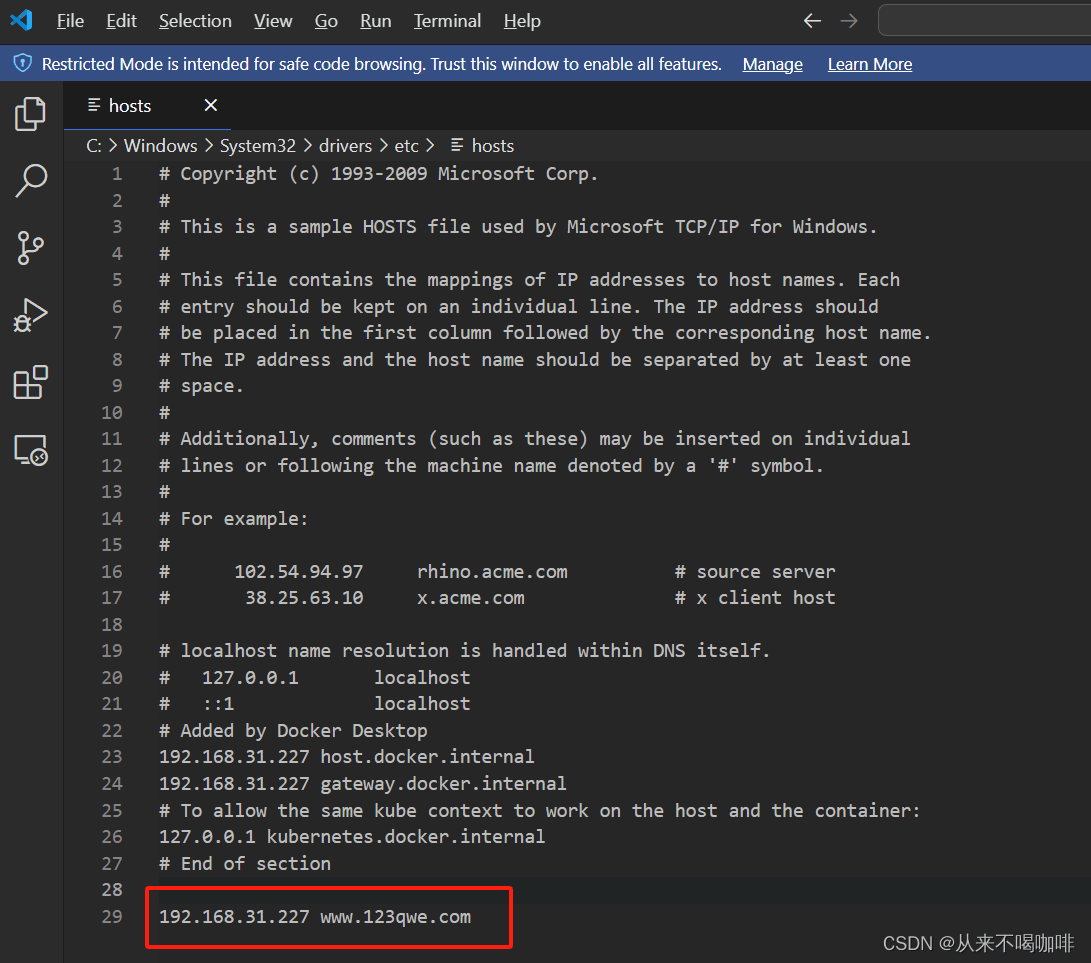Go back with the left arrow

point(812,21)
